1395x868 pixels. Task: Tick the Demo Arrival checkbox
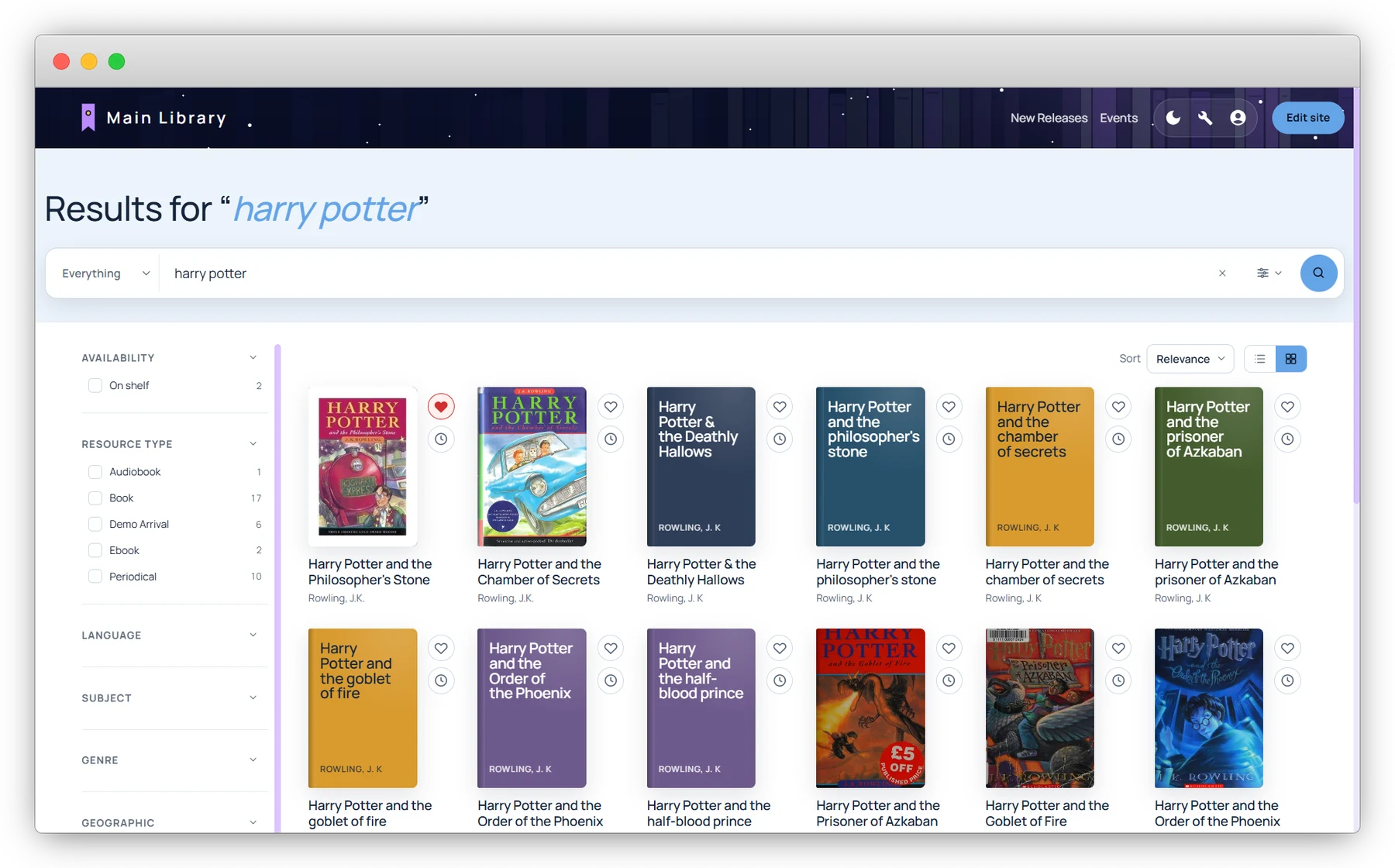click(x=95, y=525)
